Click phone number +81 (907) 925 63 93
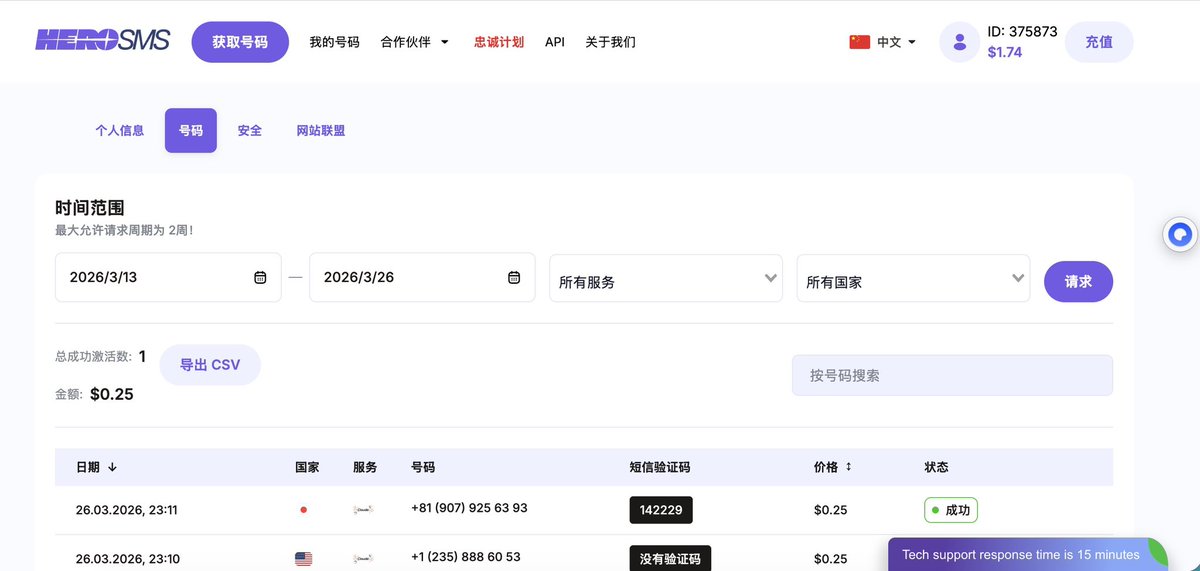Viewport: 1200px width, 571px height. [x=469, y=508]
